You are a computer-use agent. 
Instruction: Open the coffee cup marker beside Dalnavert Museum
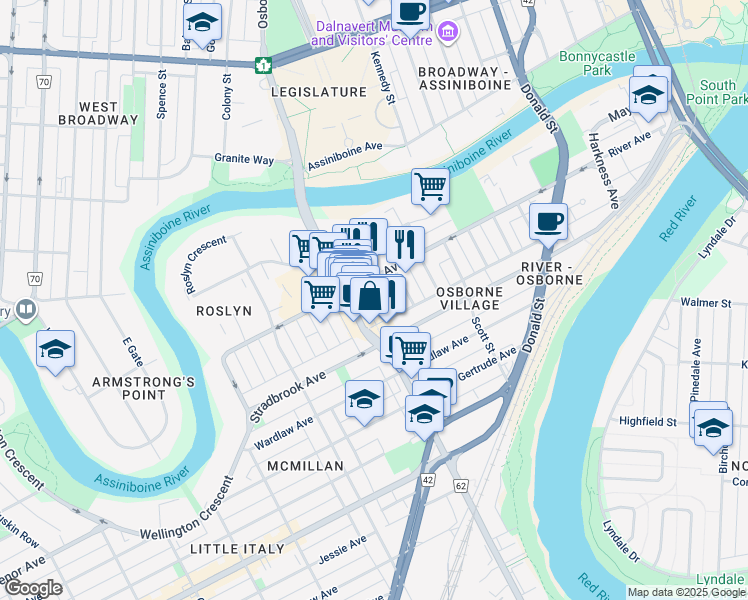[x=410, y=17]
